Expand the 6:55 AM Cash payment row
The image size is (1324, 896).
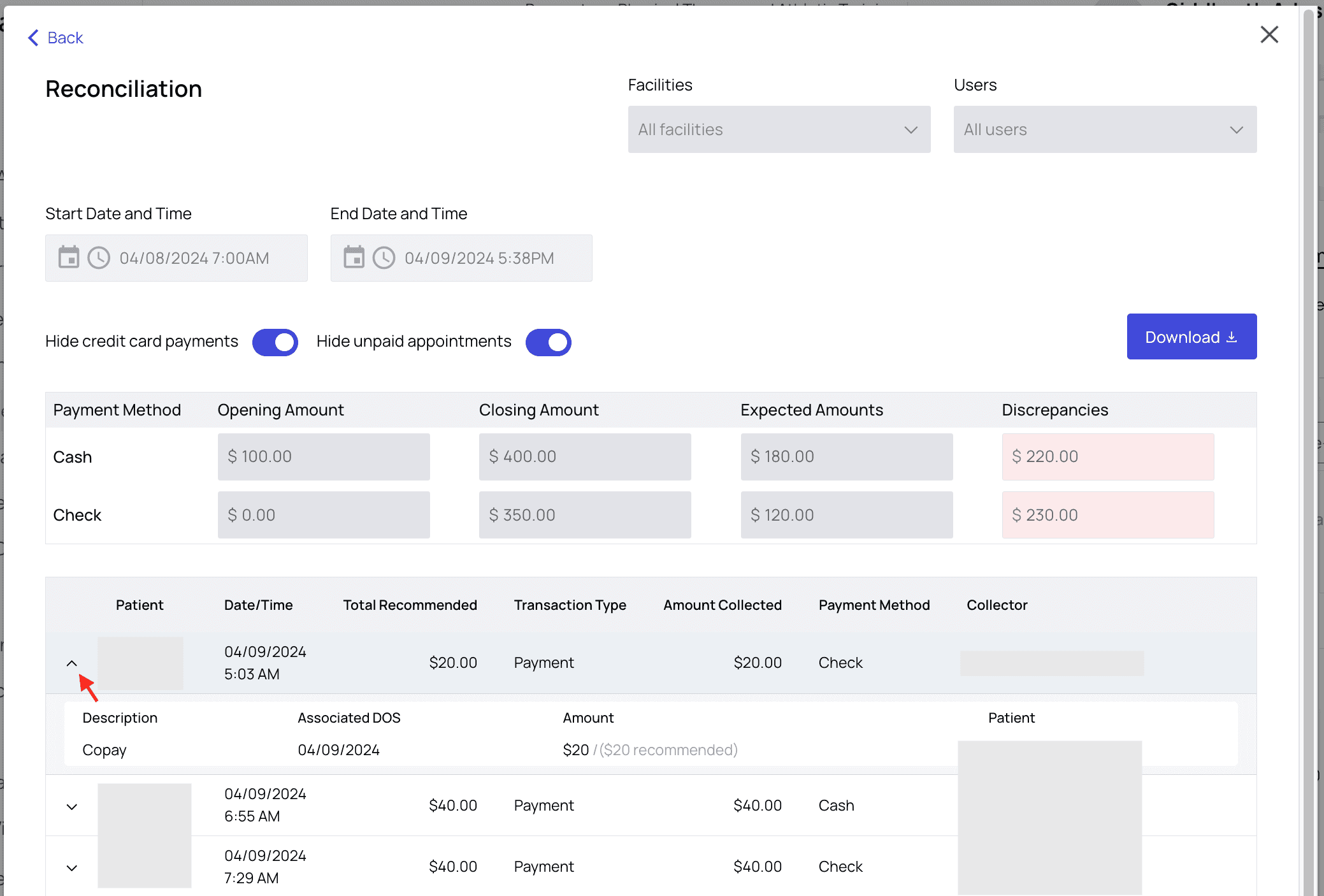coord(72,806)
